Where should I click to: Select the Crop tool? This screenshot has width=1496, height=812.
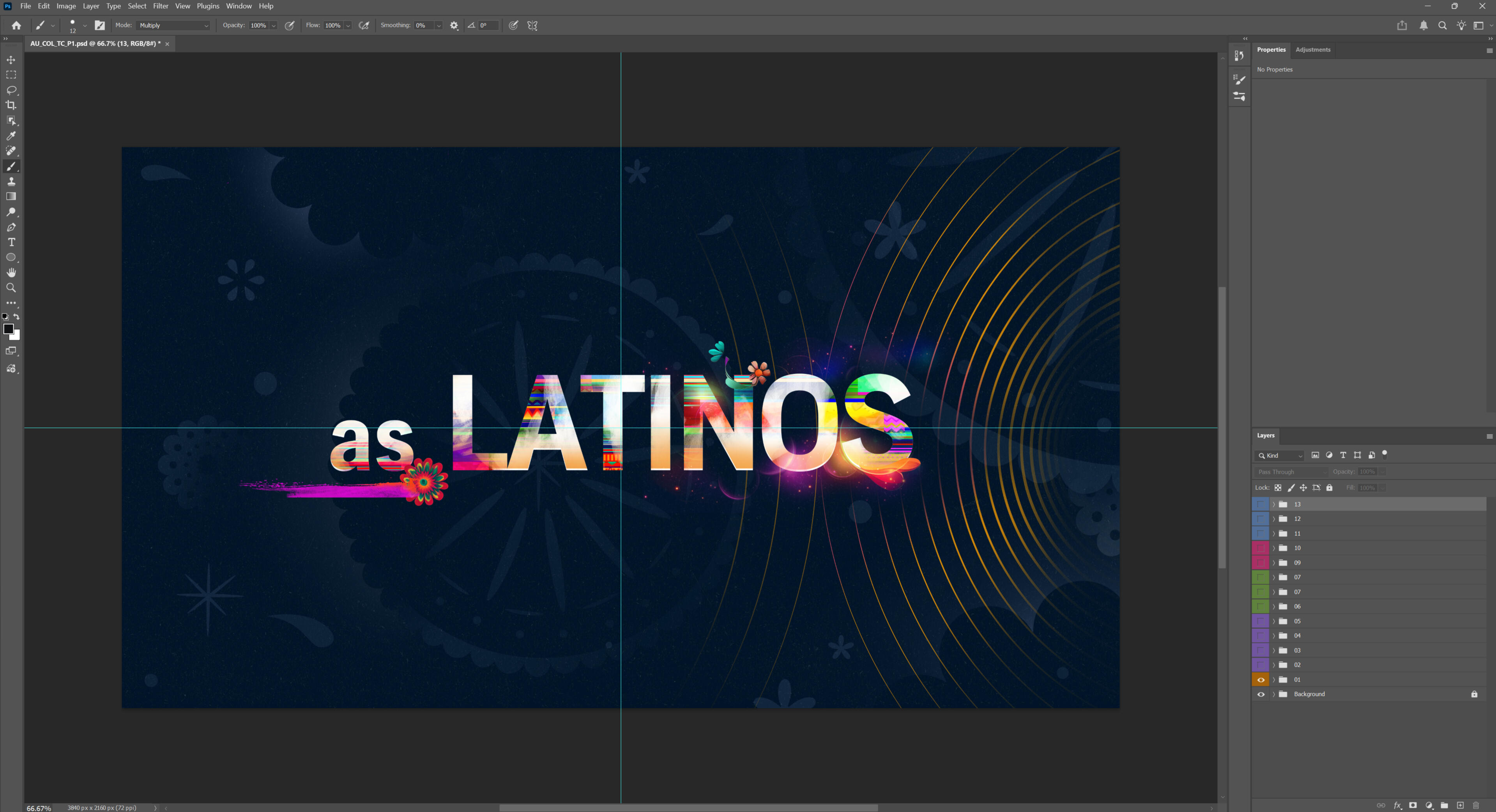coord(11,105)
